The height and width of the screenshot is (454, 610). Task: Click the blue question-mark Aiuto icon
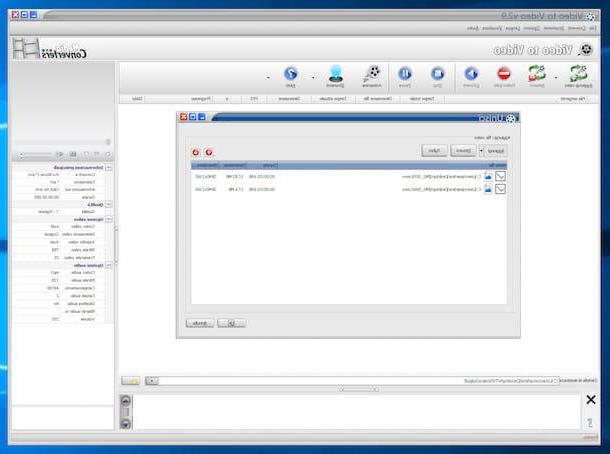[291, 73]
